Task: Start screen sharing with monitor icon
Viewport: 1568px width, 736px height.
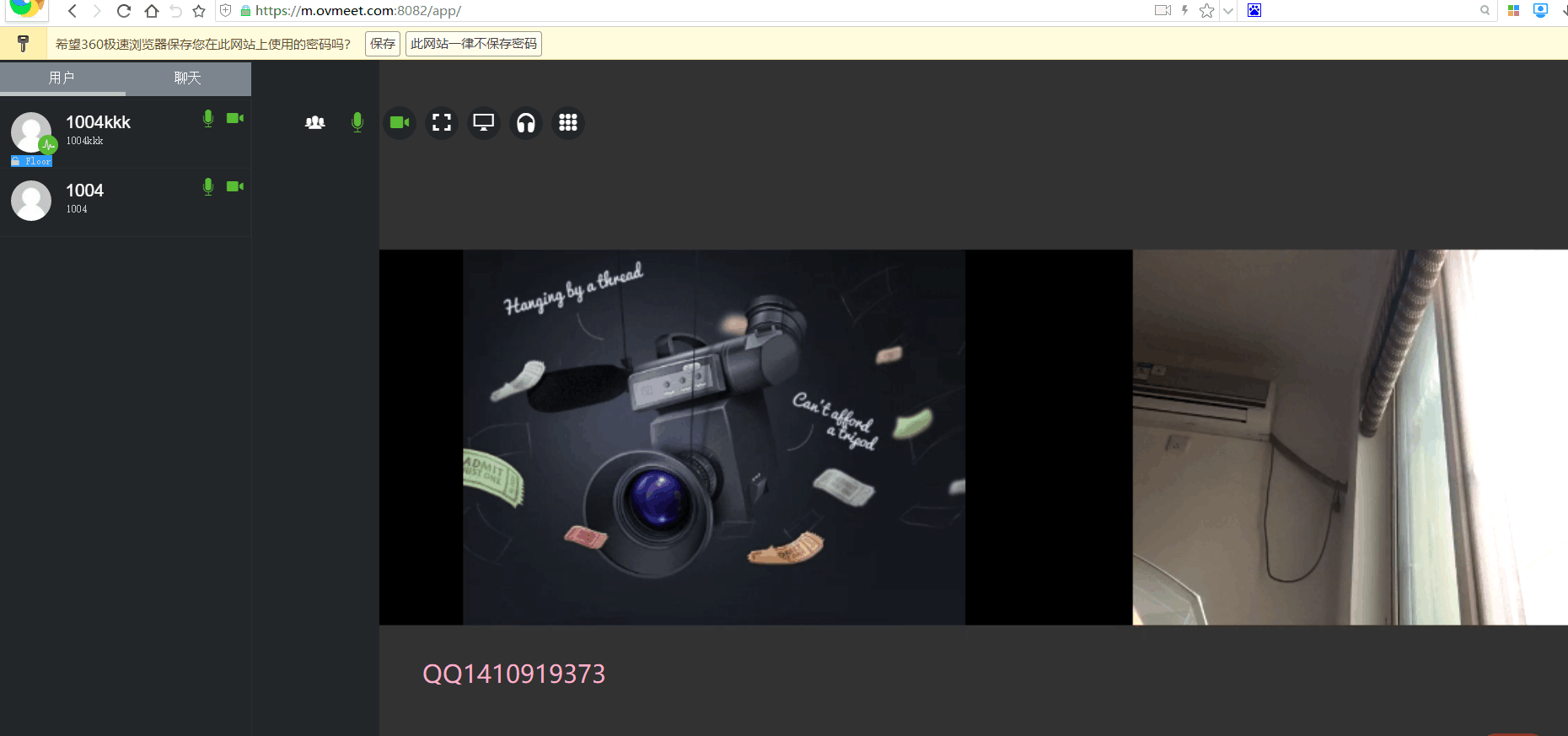Action: pyautogui.click(x=484, y=123)
